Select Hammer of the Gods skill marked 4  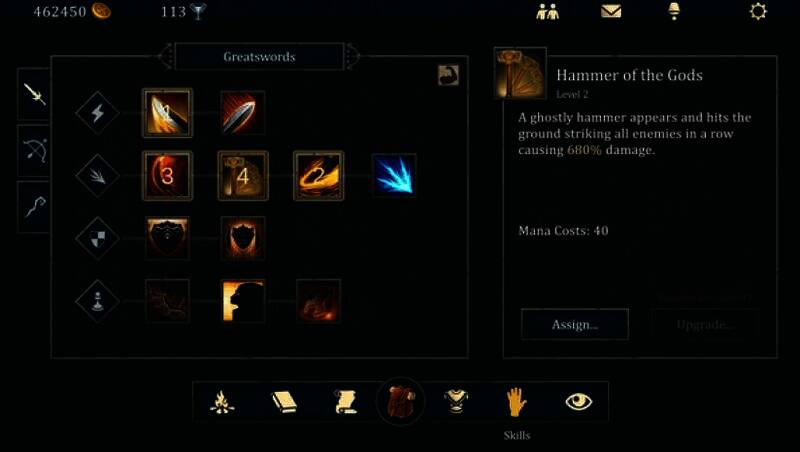pos(243,175)
